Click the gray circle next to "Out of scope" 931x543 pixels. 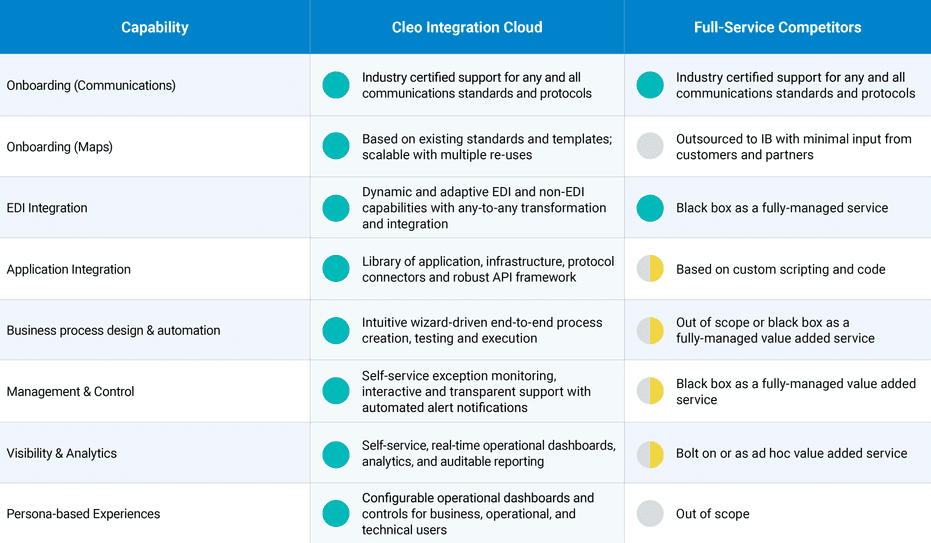click(650, 514)
